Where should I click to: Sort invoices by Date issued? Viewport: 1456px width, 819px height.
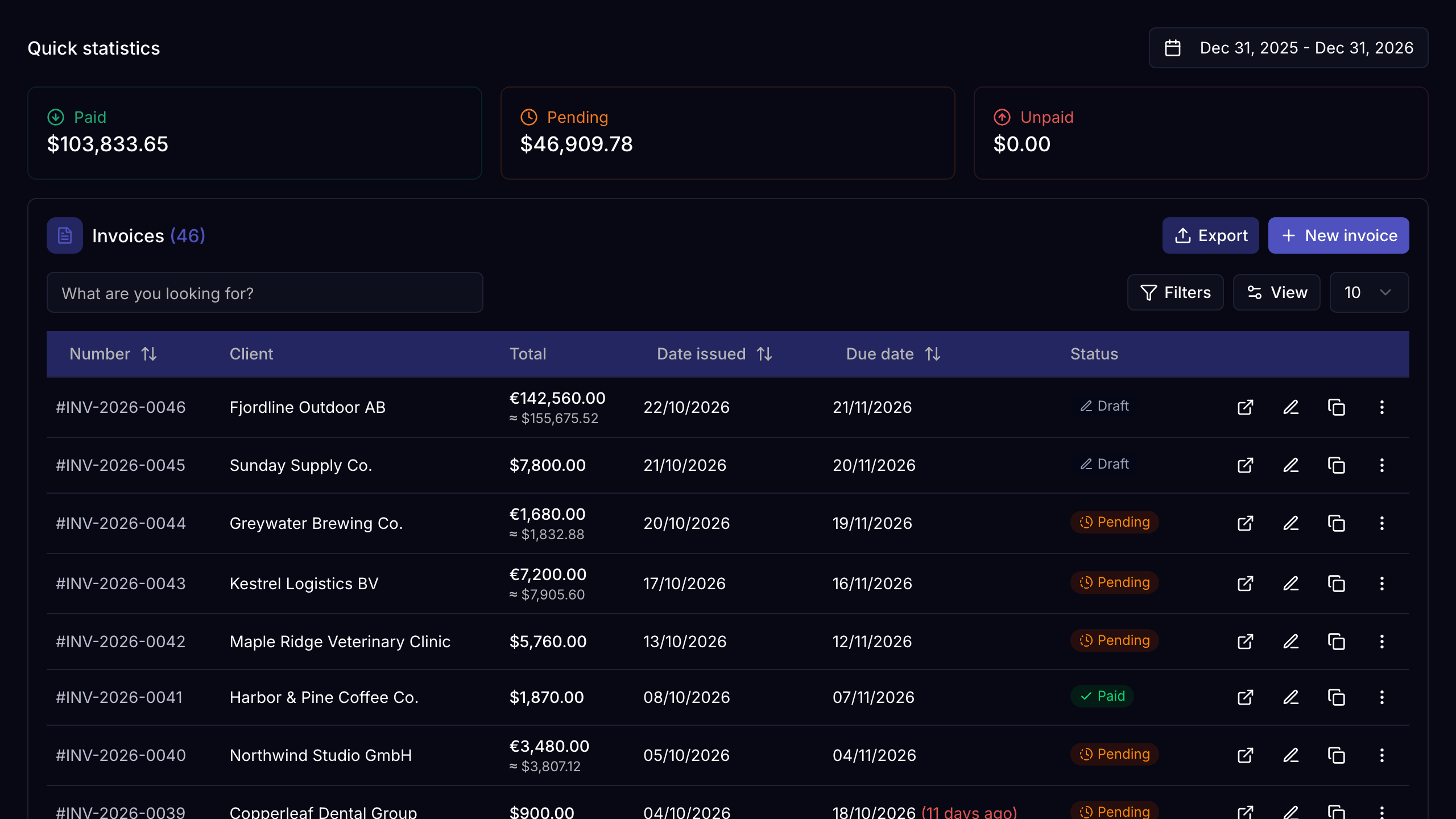(714, 354)
